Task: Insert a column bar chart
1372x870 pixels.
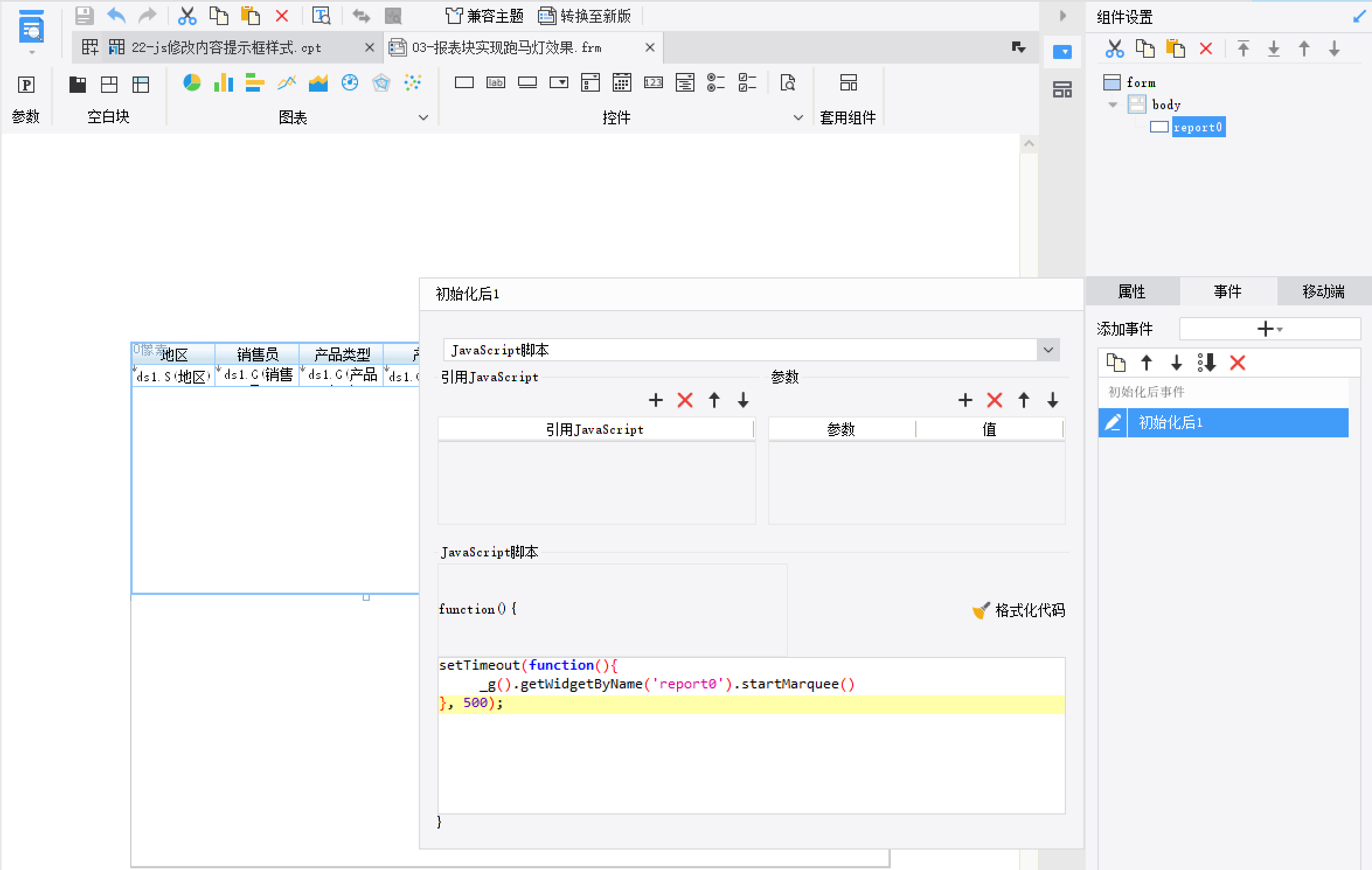Action: click(x=223, y=83)
